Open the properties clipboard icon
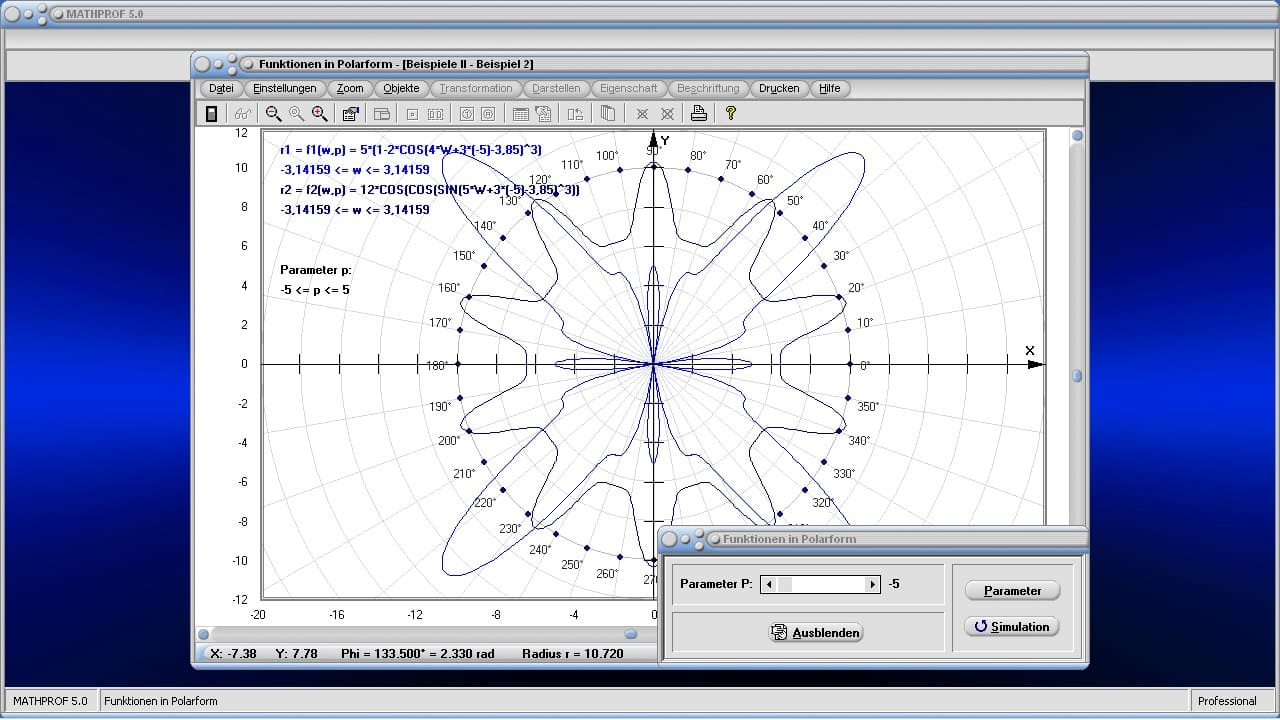Image resolution: width=1280 pixels, height=720 pixels. click(x=350, y=114)
